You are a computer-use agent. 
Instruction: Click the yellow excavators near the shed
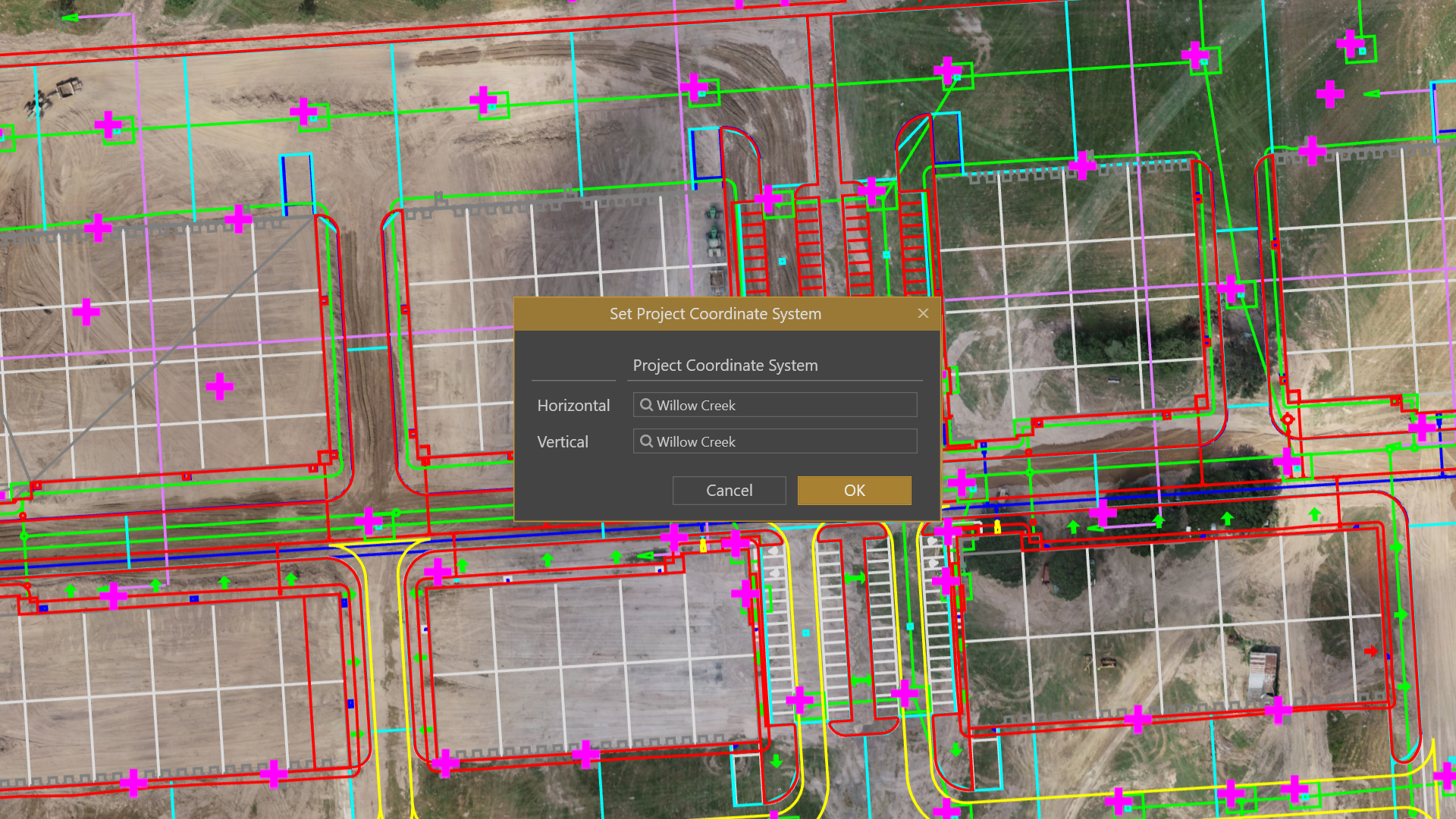[1106, 663]
